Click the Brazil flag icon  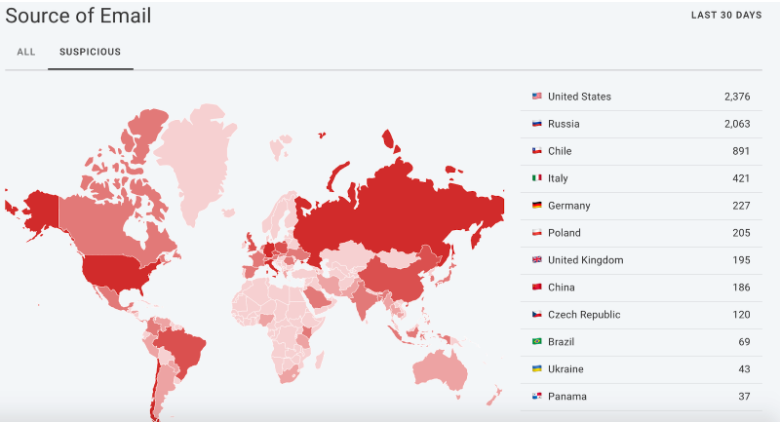(537, 341)
